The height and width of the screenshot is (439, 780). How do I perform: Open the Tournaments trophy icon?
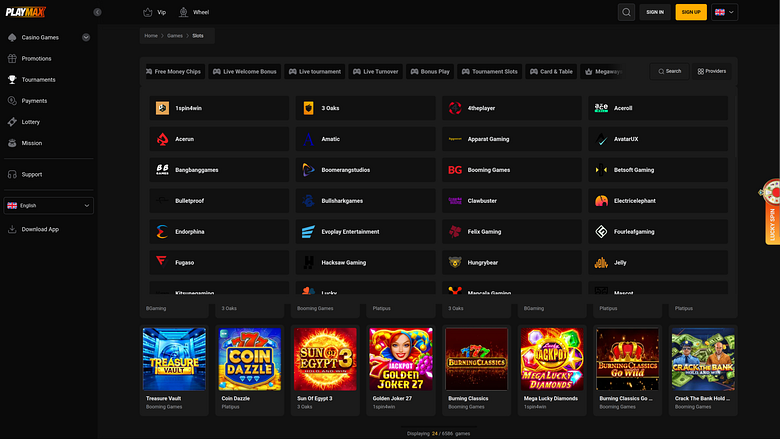pyautogui.click(x=12, y=80)
